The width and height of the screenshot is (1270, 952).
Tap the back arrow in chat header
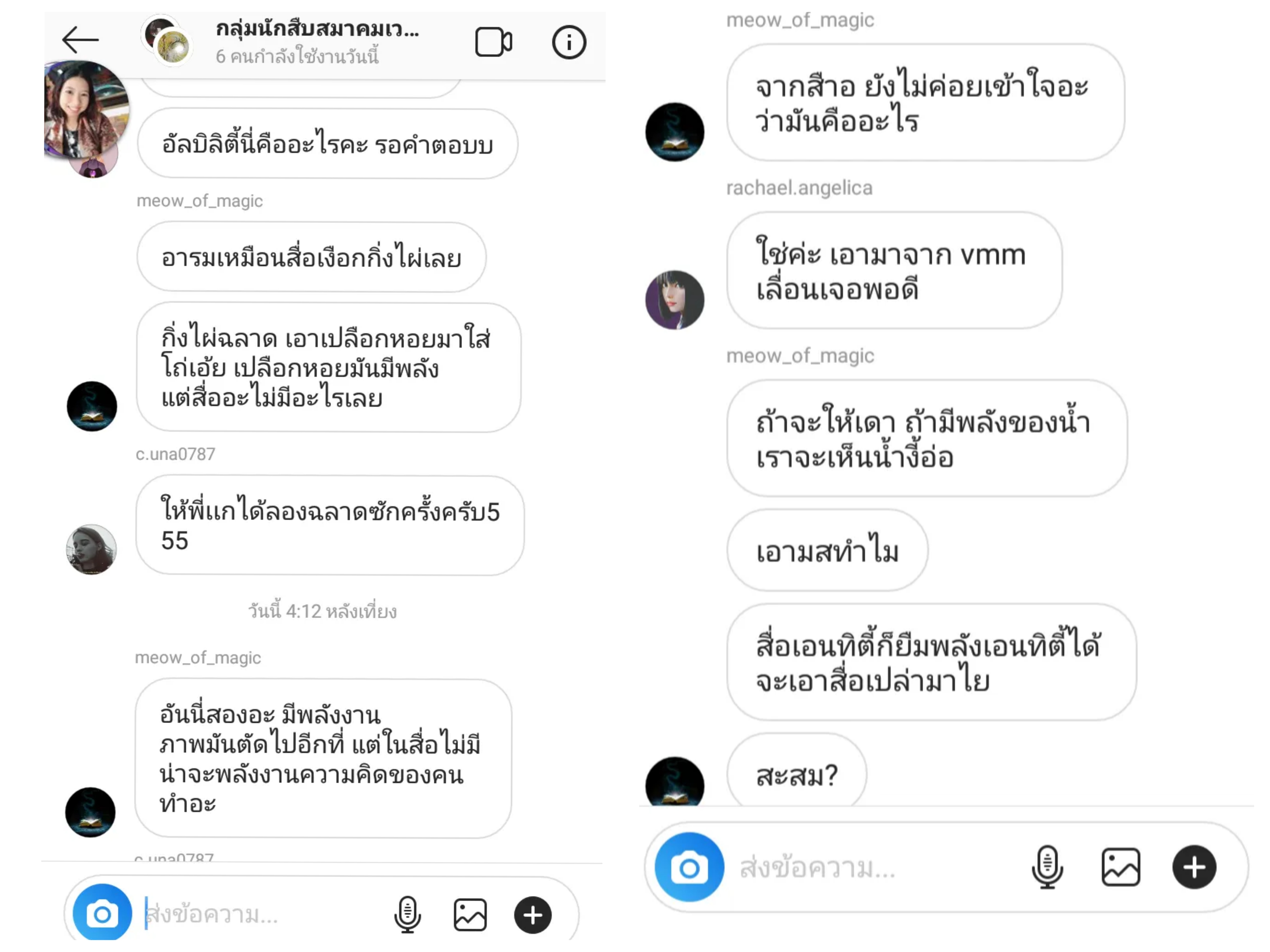coord(80,40)
